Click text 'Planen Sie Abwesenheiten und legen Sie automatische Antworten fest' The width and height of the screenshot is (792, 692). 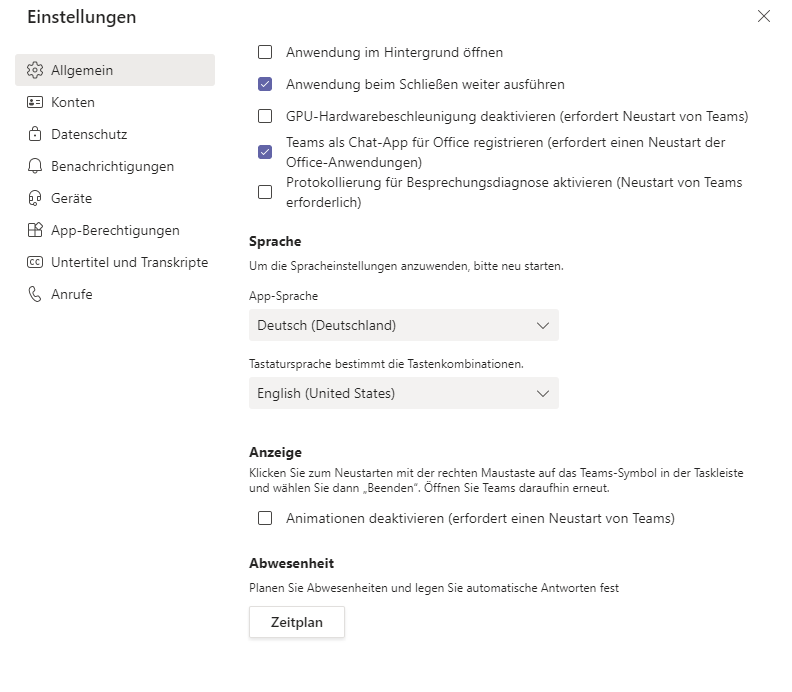click(x=434, y=588)
